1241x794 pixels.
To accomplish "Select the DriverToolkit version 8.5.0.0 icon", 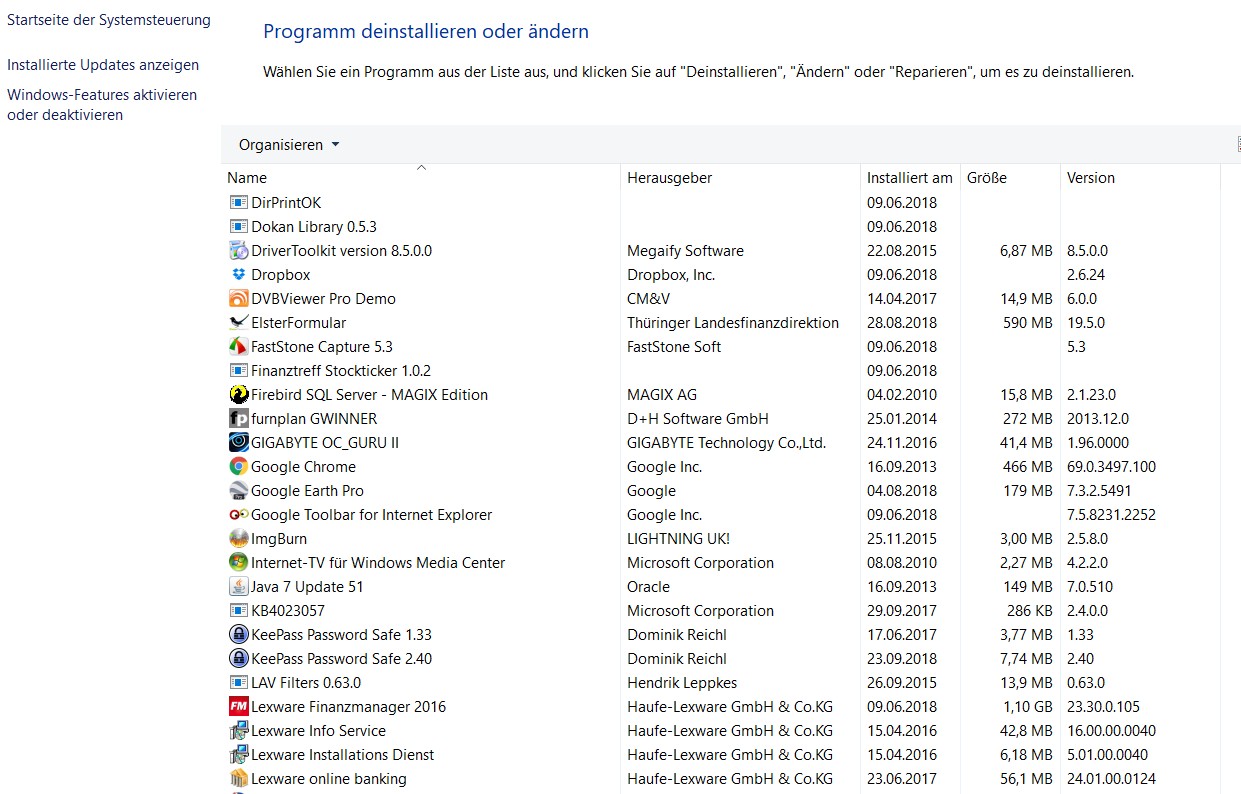I will point(238,251).
